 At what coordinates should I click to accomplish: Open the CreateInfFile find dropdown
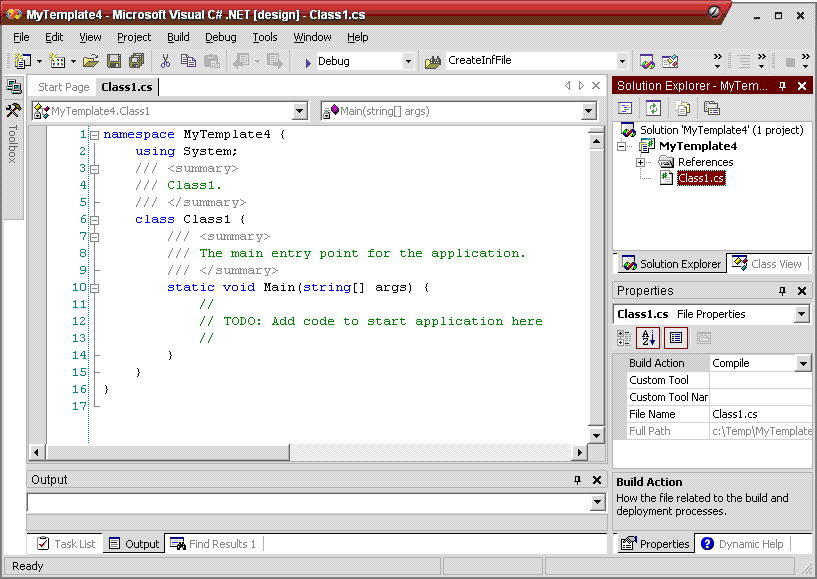point(622,61)
